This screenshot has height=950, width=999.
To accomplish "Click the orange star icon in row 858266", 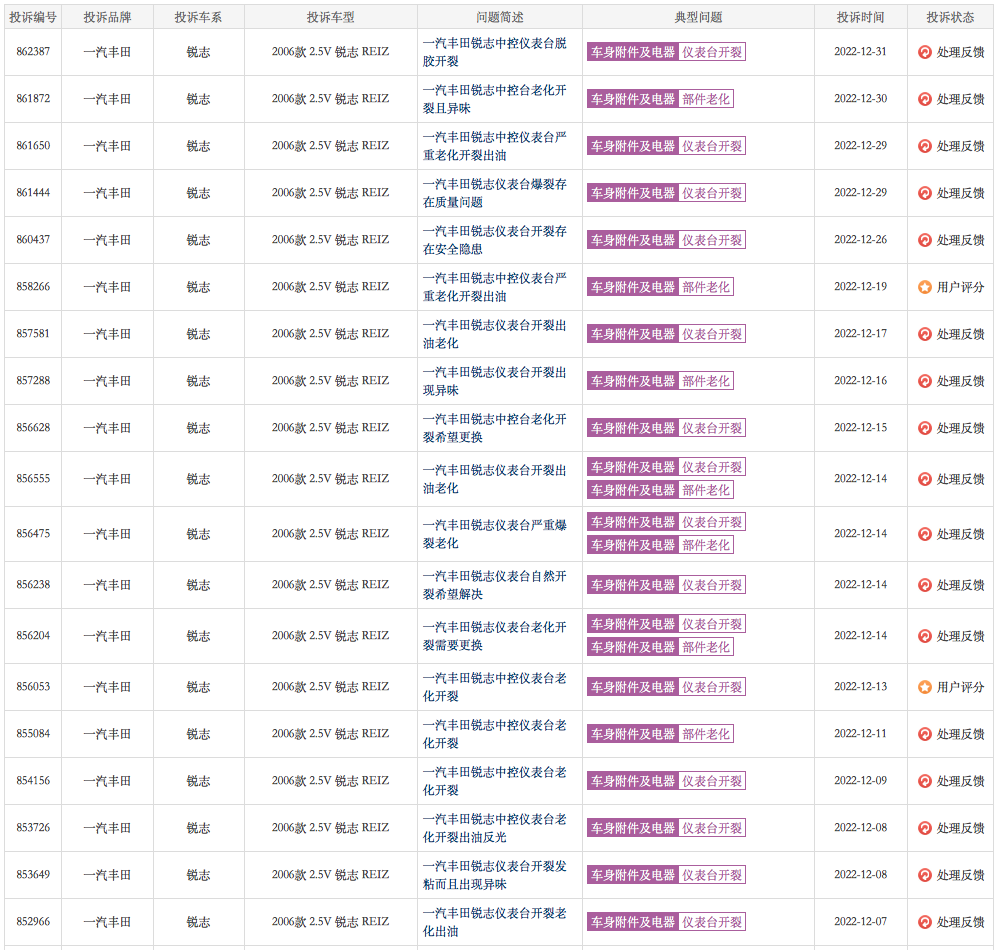I will coord(925,287).
